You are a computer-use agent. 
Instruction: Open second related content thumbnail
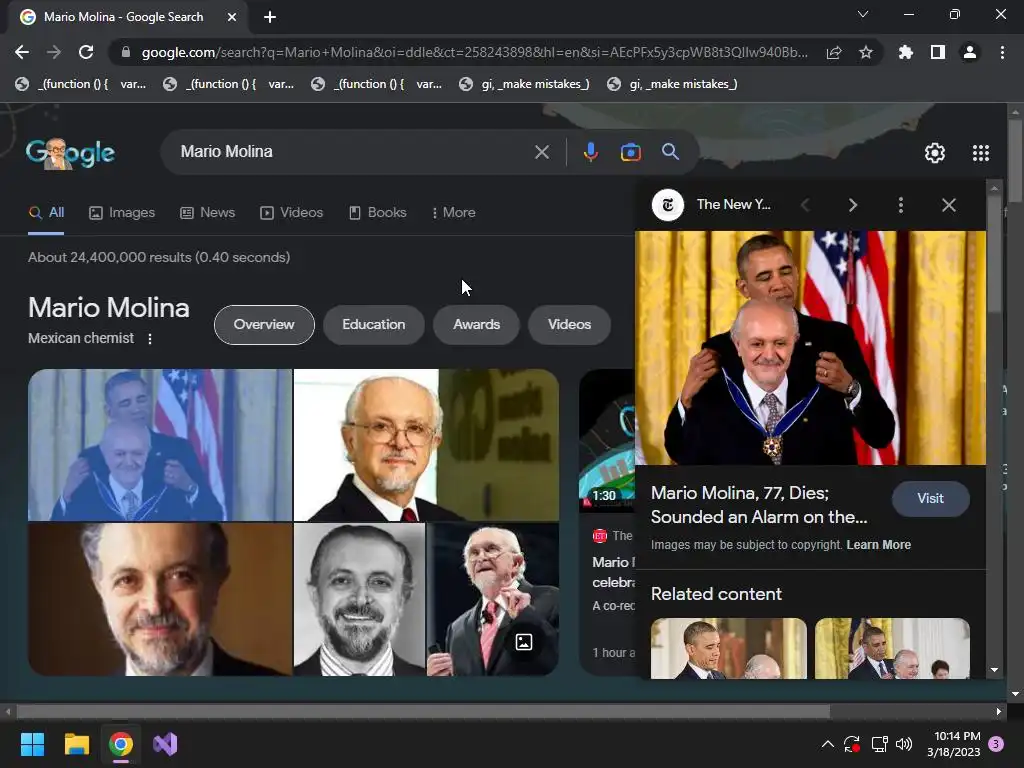[892, 648]
